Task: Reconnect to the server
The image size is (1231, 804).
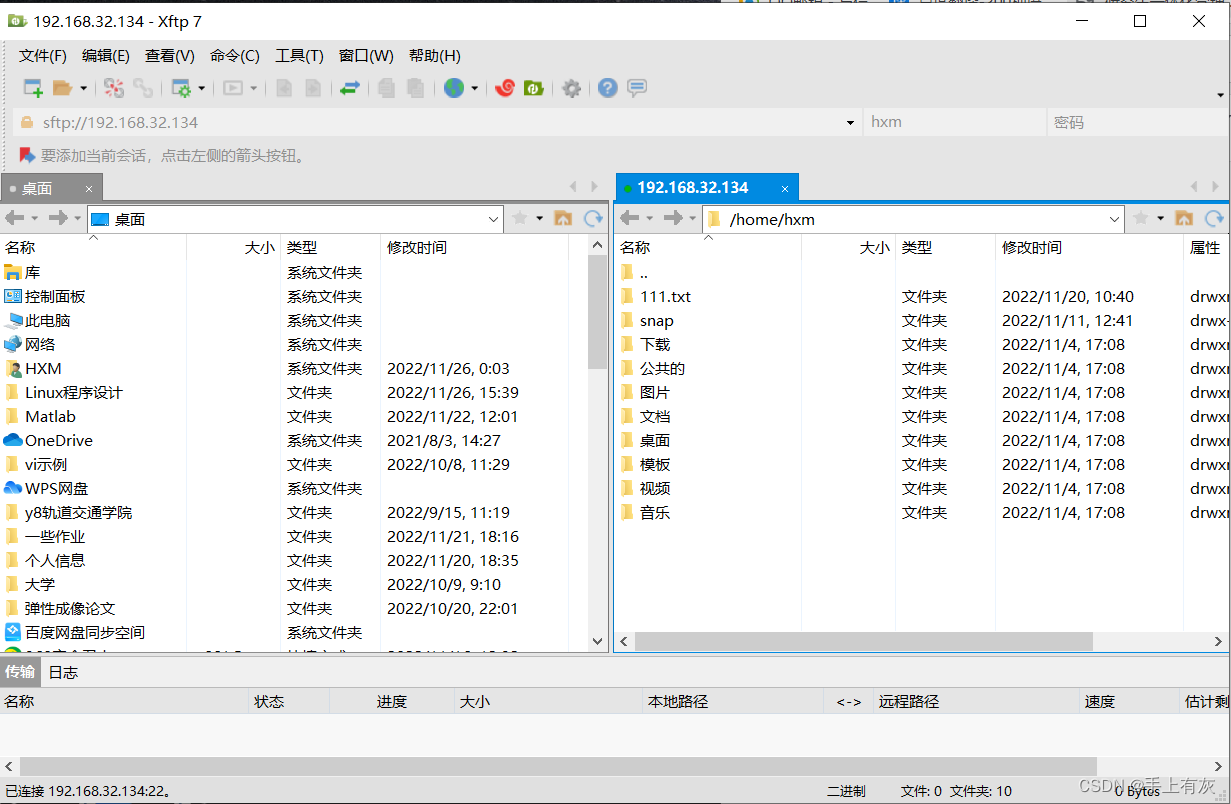Action: point(143,88)
